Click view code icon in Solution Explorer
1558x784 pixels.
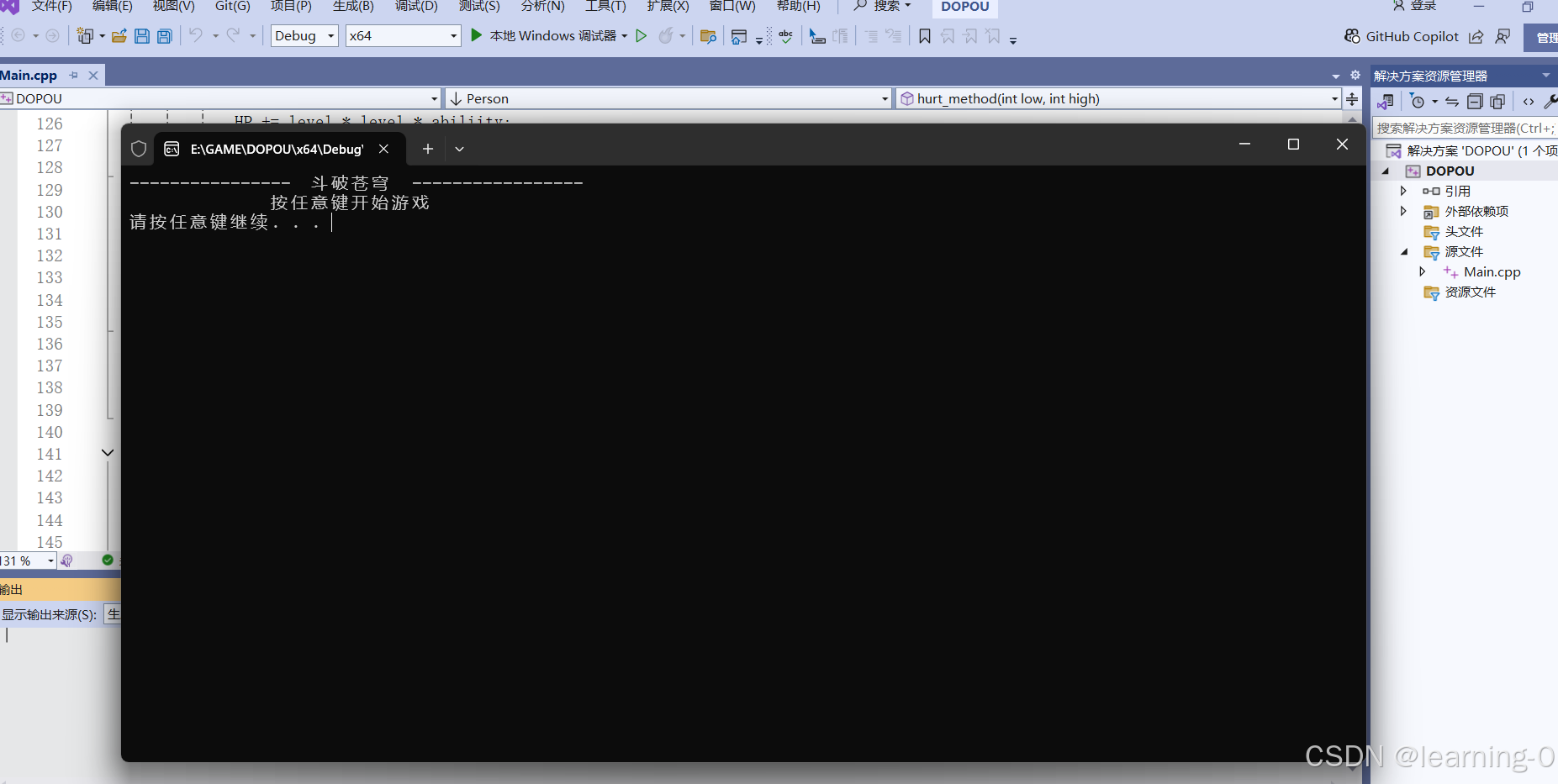click(1529, 102)
